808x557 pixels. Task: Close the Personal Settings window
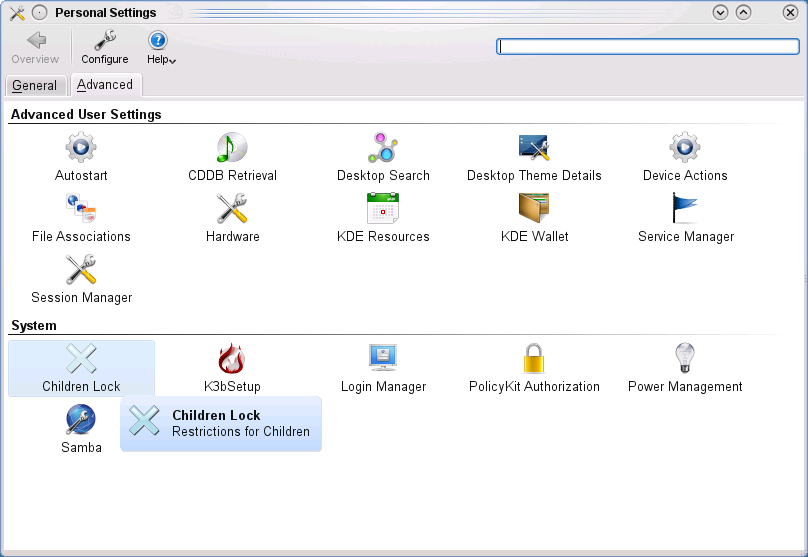point(790,12)
